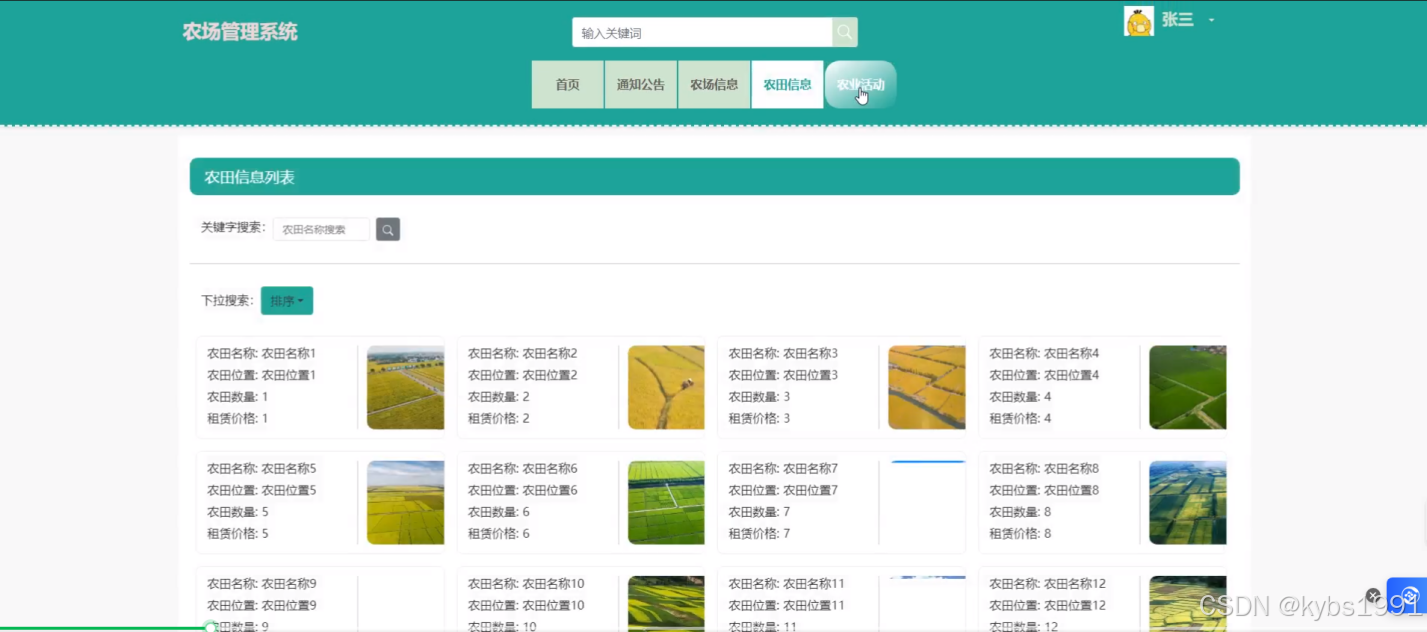Click the video progress slider handle
The width and height of the screenshot is (1427, 632).
click(211, 628)
